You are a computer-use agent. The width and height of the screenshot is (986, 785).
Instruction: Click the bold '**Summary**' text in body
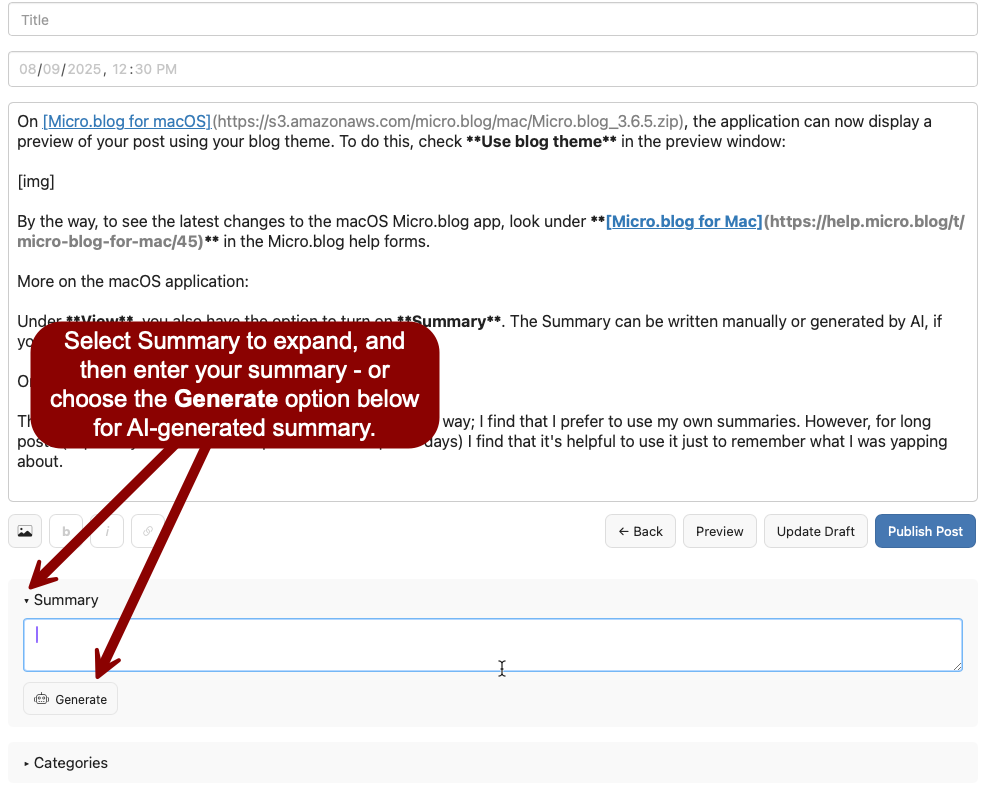449,321
